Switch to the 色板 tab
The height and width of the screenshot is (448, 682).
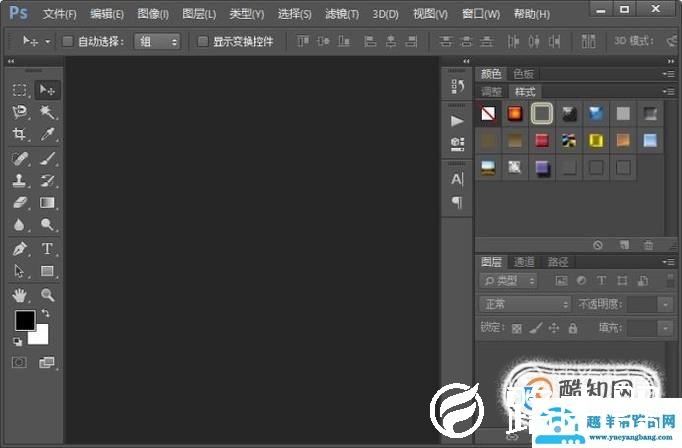click(523, 74)
